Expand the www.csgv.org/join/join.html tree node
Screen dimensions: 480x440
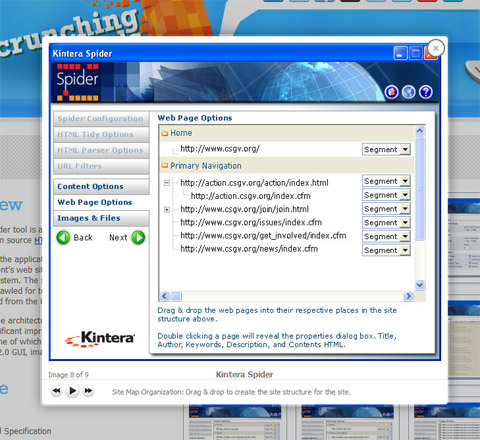click(x=167, y=209)
